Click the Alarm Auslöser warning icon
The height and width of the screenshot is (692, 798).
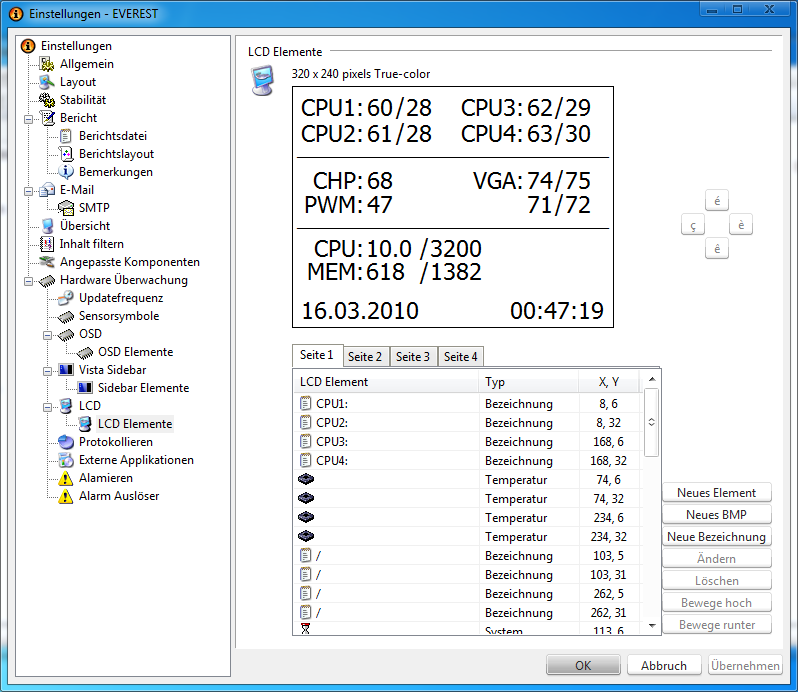[x=66, y=496]
